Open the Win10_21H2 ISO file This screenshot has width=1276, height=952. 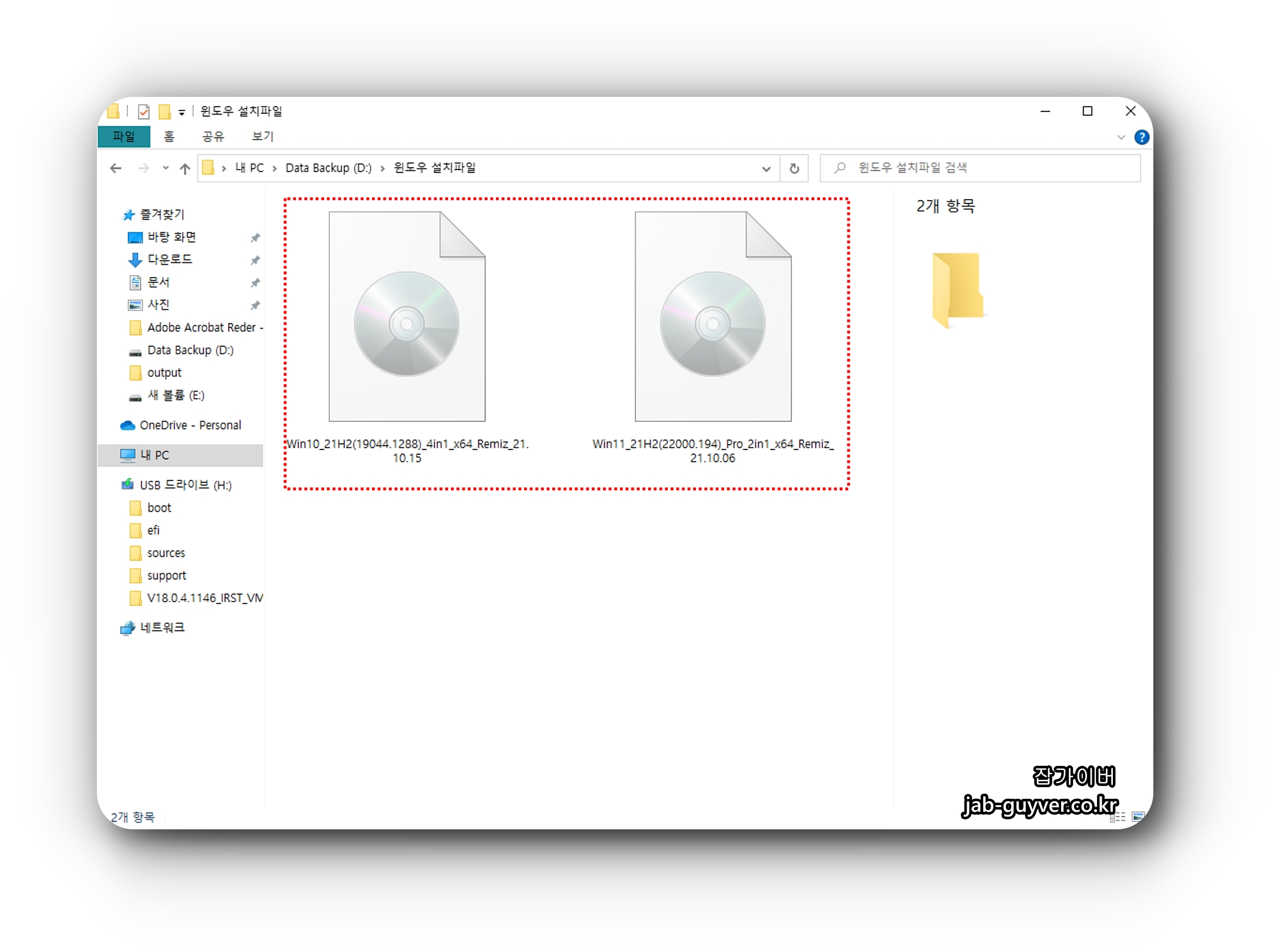(x=407, y=317)
